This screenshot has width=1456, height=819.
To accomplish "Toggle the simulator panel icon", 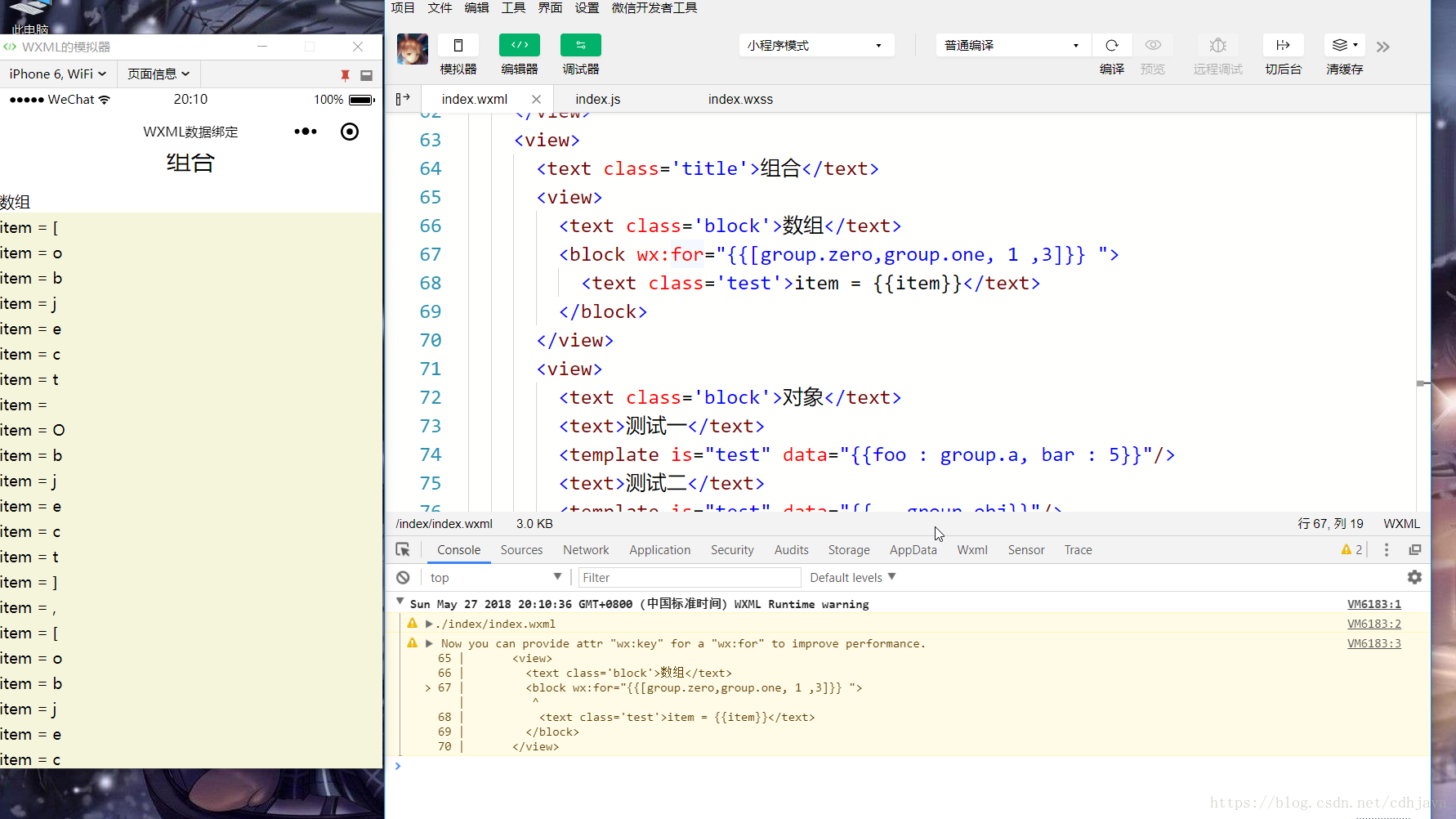I will click(458, 46).
